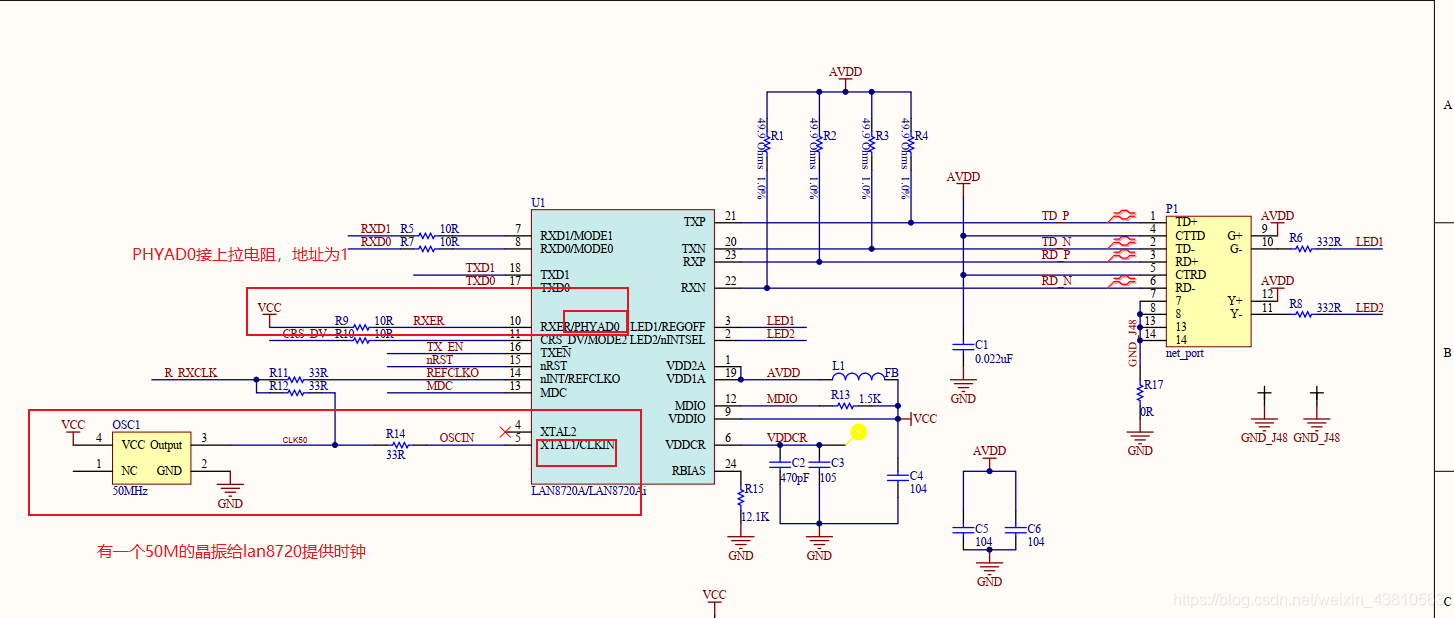Select capacitor C2 470pF symbol

click(x=780, y=463)
